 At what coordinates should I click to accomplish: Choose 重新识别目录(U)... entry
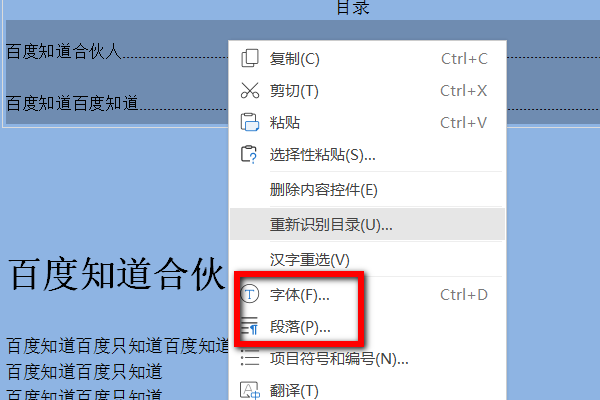click(x=367, y=224)
